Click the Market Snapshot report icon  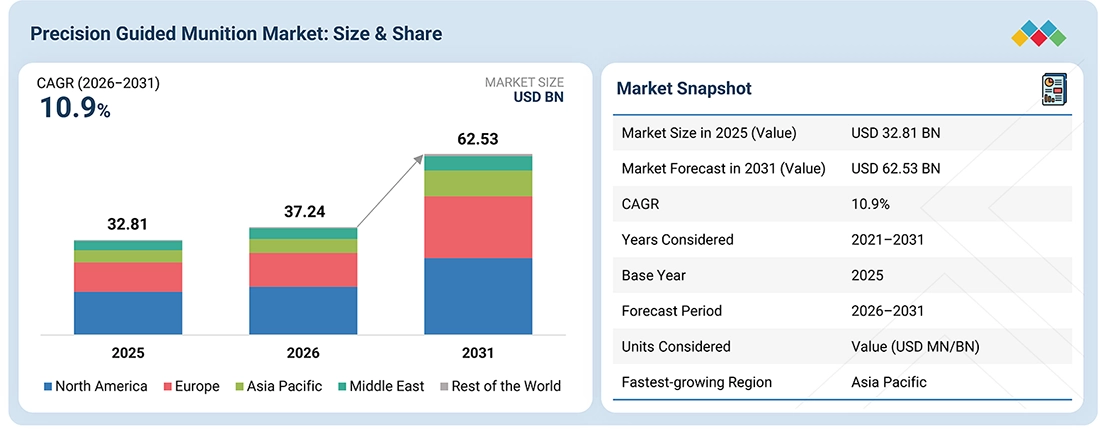pyautogui.click(x=1054, y=90)
